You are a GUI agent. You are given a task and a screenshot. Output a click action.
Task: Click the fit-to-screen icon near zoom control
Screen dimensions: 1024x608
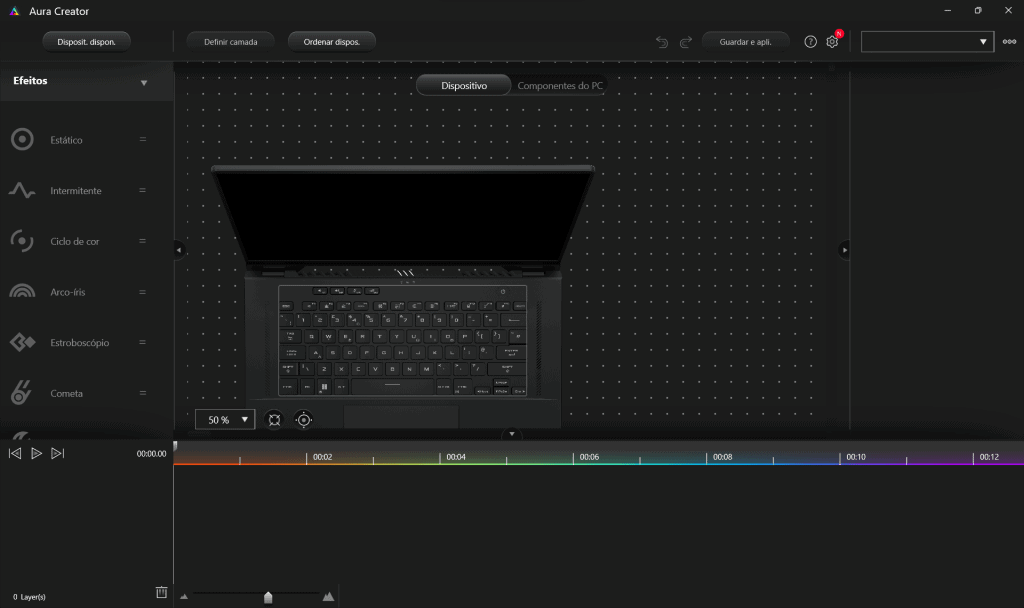click(274, 419)
